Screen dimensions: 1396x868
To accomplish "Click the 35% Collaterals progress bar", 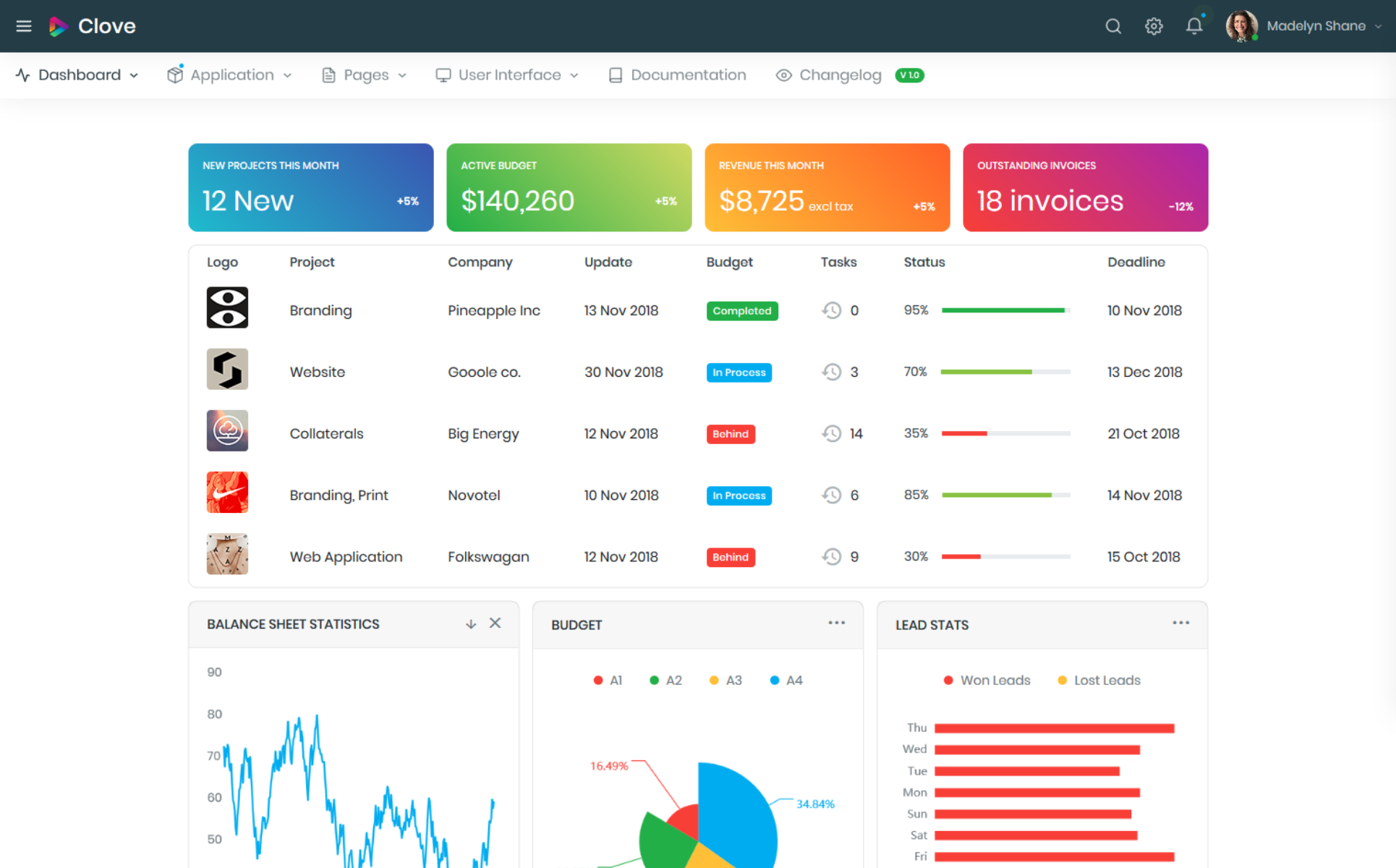I will tap(1006, 433).
